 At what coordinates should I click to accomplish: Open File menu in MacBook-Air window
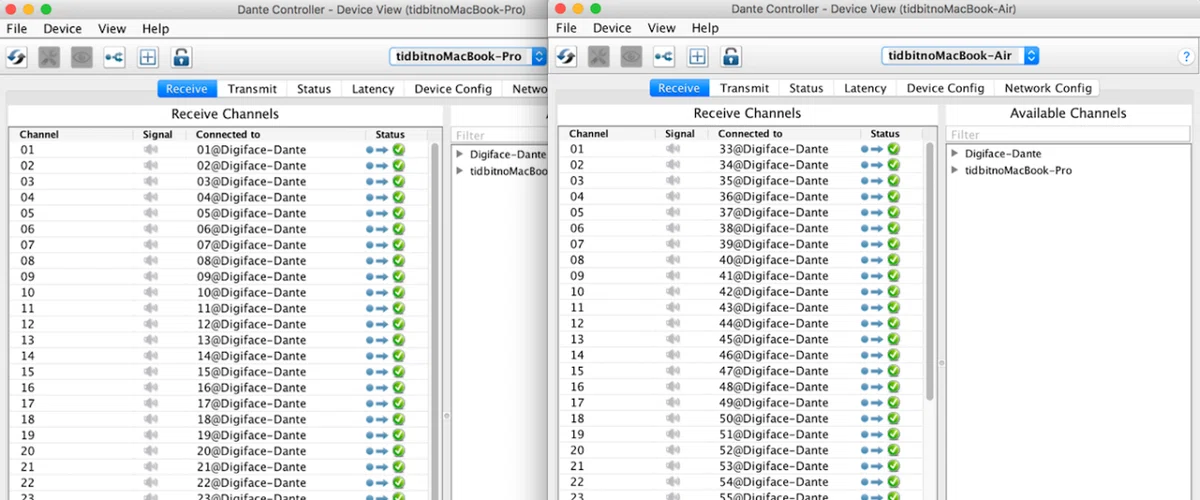pos(566,28)
